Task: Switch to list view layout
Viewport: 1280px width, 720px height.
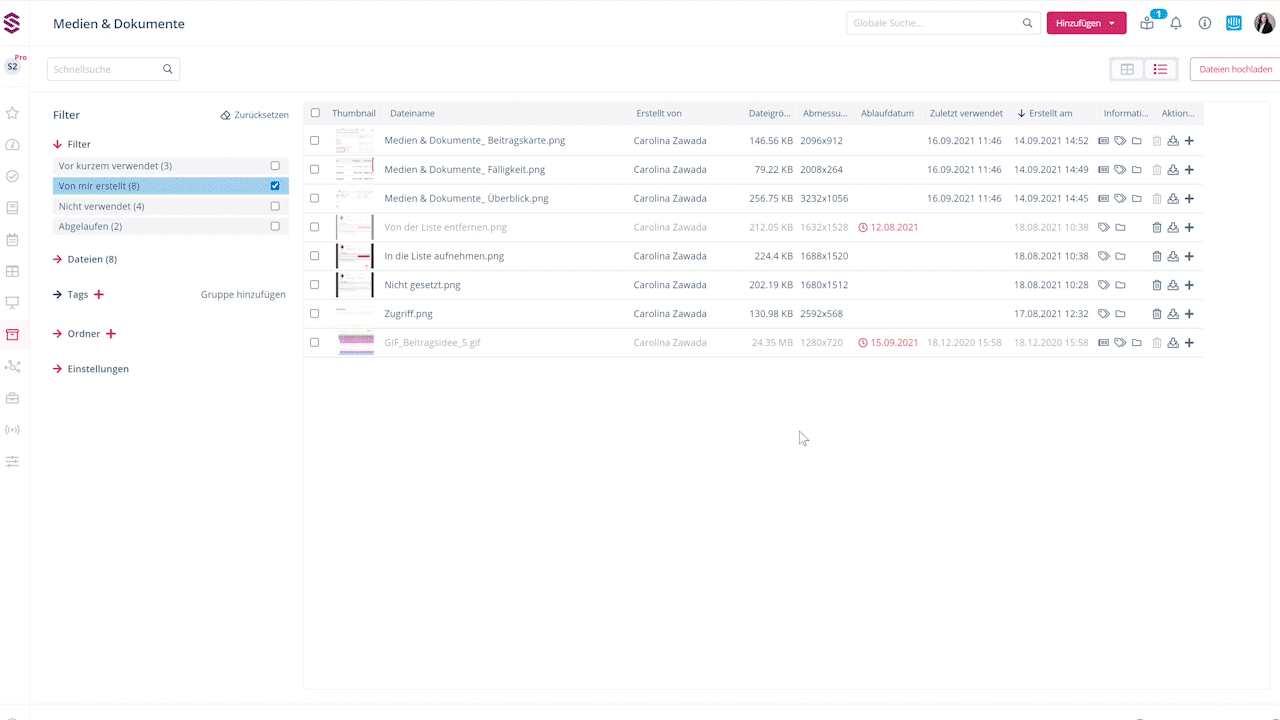Action: click(x=1160, y=69)
